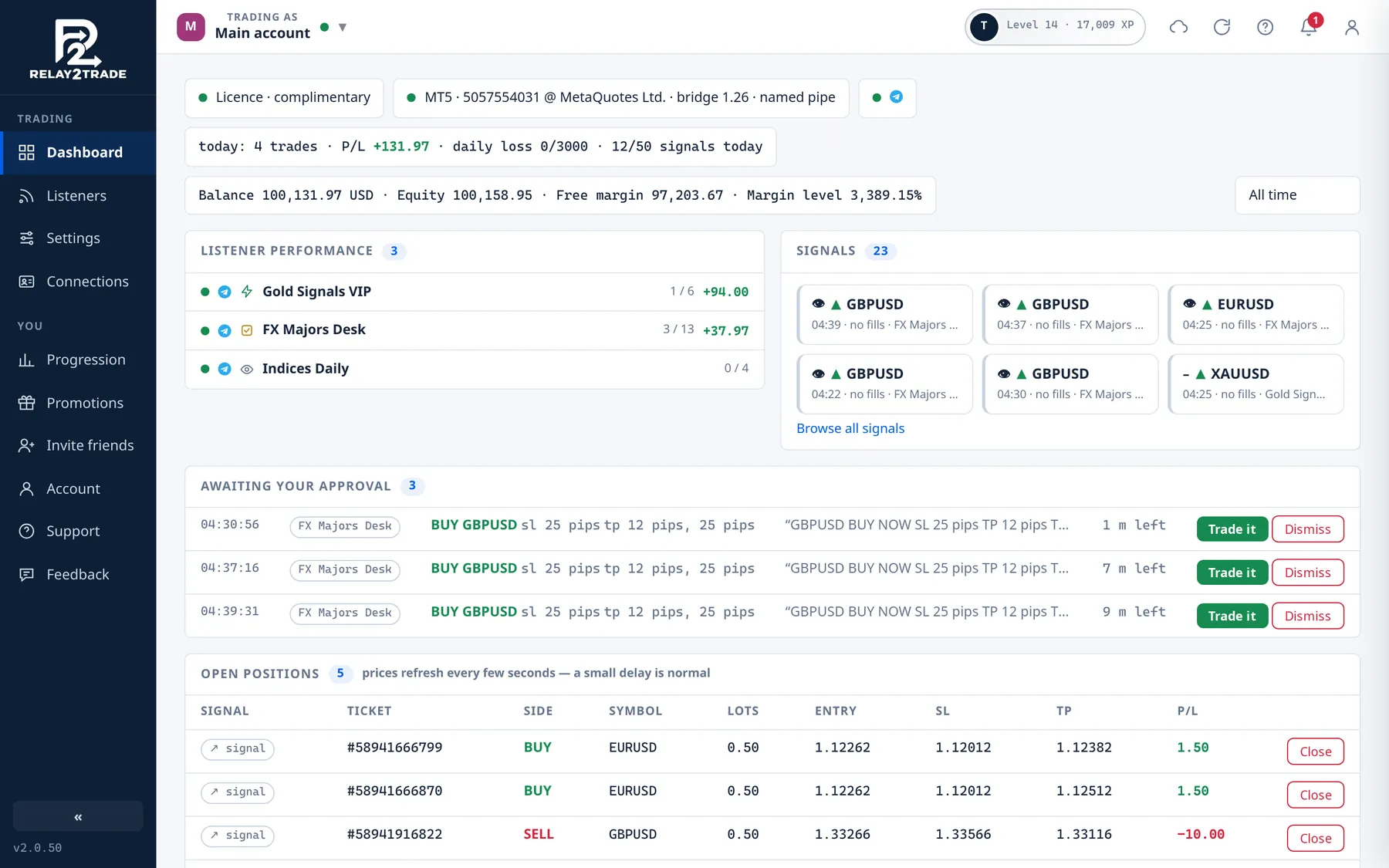1389x868 pixels.
Task: Click Telegram icon on Indices Daily row
Action: (x=225, y=369)
